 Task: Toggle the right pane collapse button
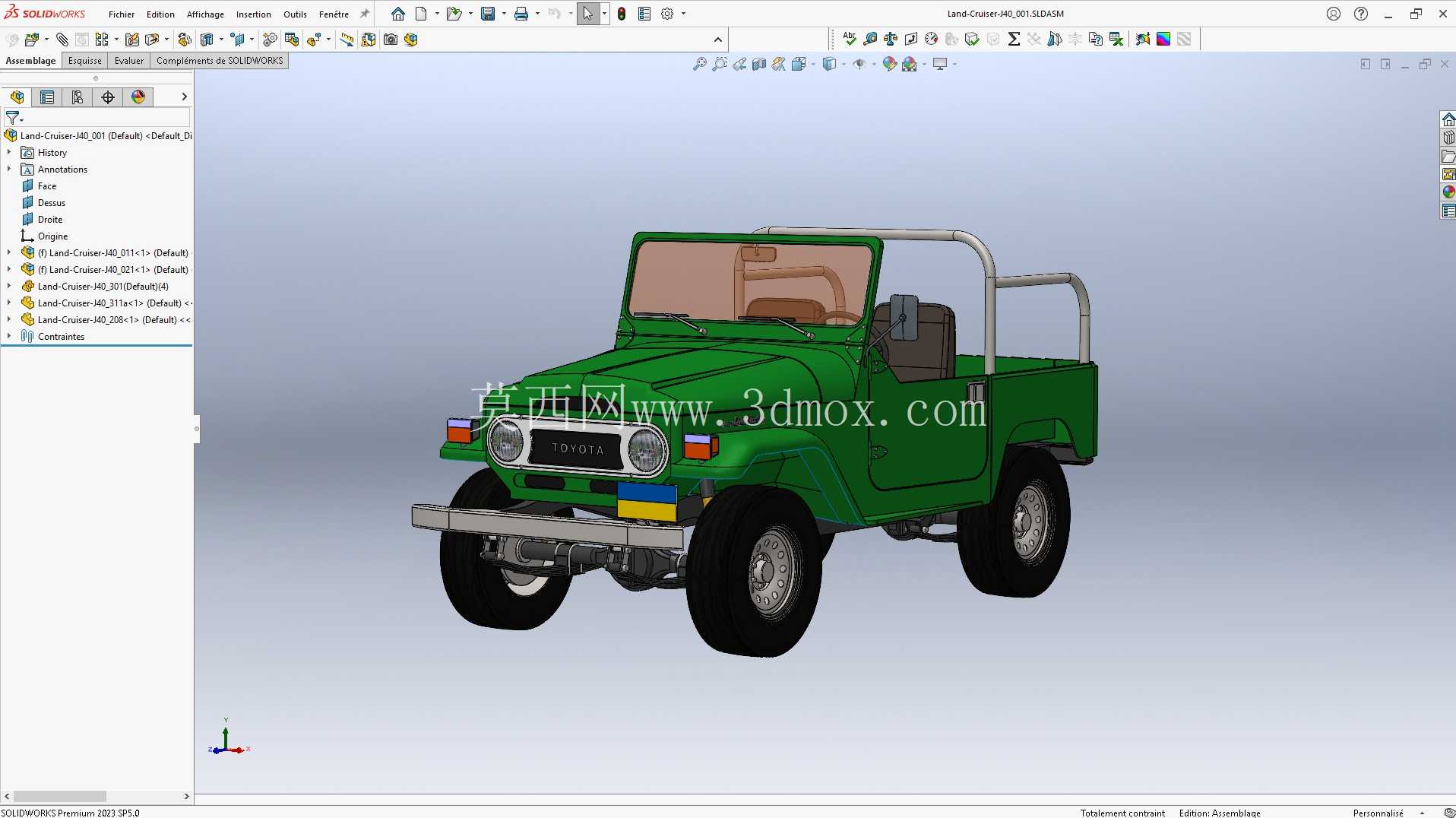click(x=1385, y=65)
